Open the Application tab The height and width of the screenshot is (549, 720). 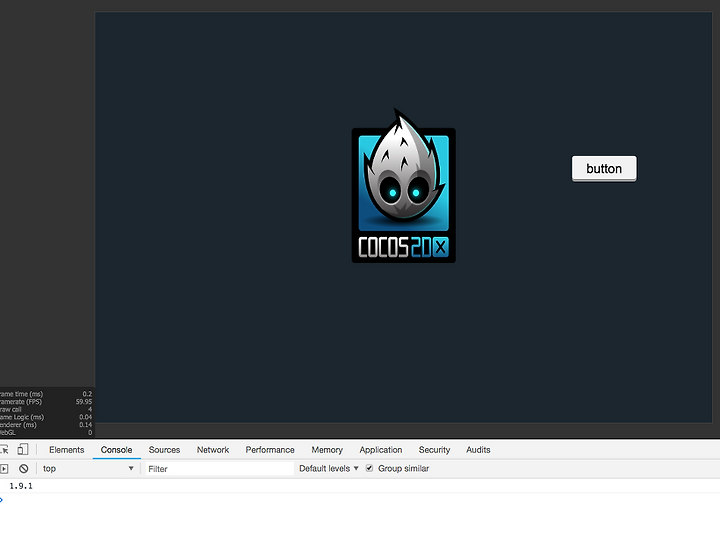click(x=381, y=450)
